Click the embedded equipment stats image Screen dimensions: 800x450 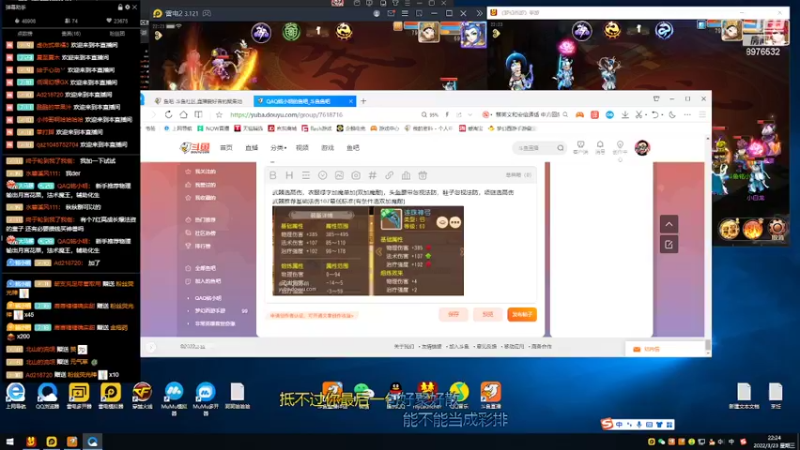pyautogui.click(x=368, y=251)
